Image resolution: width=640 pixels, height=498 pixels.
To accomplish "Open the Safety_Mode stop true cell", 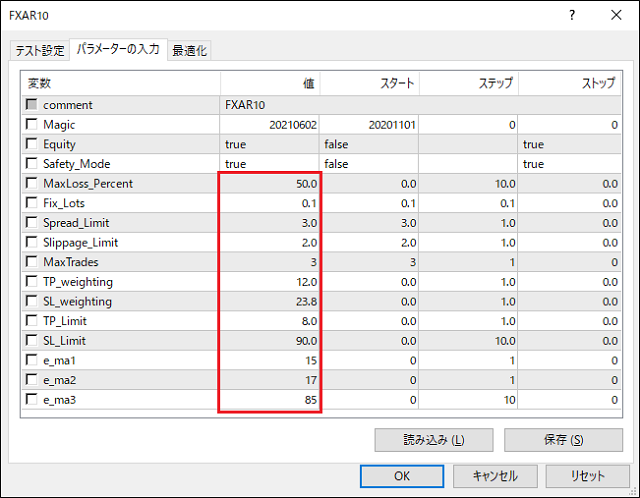I will coord(570,164).
